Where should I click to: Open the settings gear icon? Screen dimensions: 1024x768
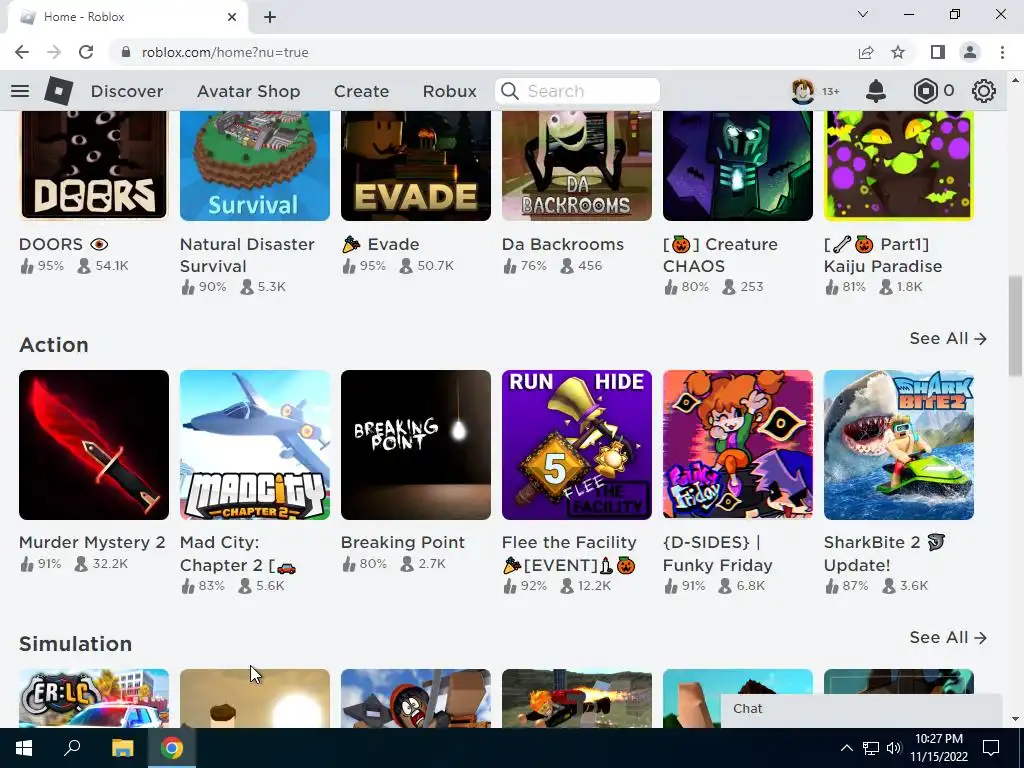click(x=984, y=91)
